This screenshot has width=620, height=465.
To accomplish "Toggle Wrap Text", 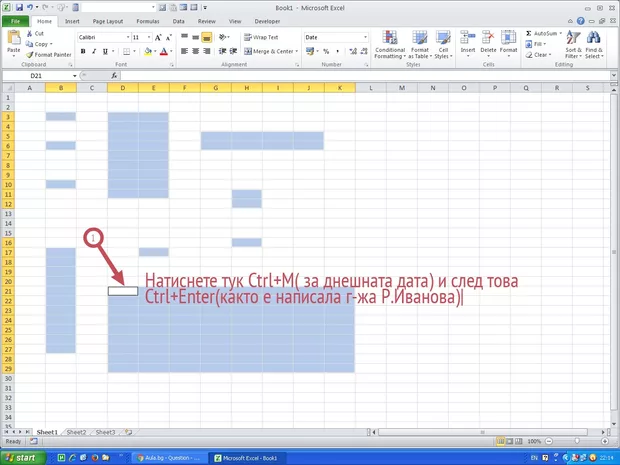I will click(x=261, y=37).
